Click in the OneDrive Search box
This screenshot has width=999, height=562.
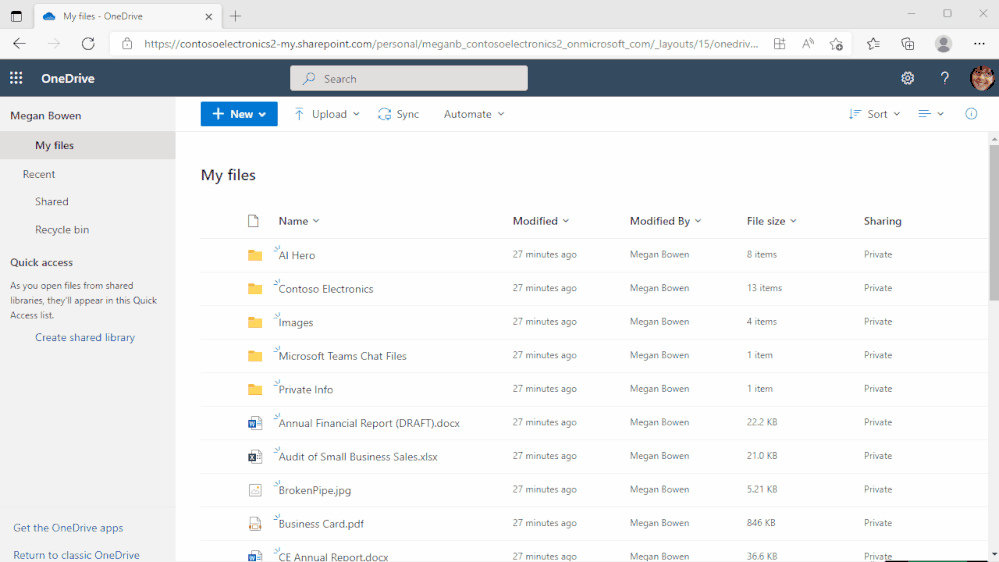[x=409, y=78]
